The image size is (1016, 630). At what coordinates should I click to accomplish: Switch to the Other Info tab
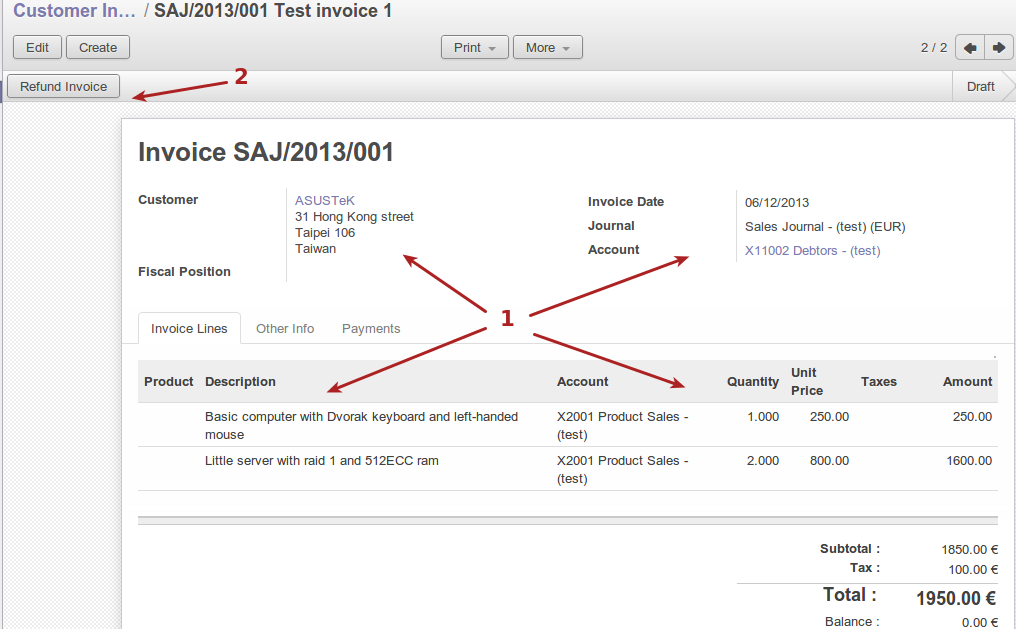coord(285,328)
